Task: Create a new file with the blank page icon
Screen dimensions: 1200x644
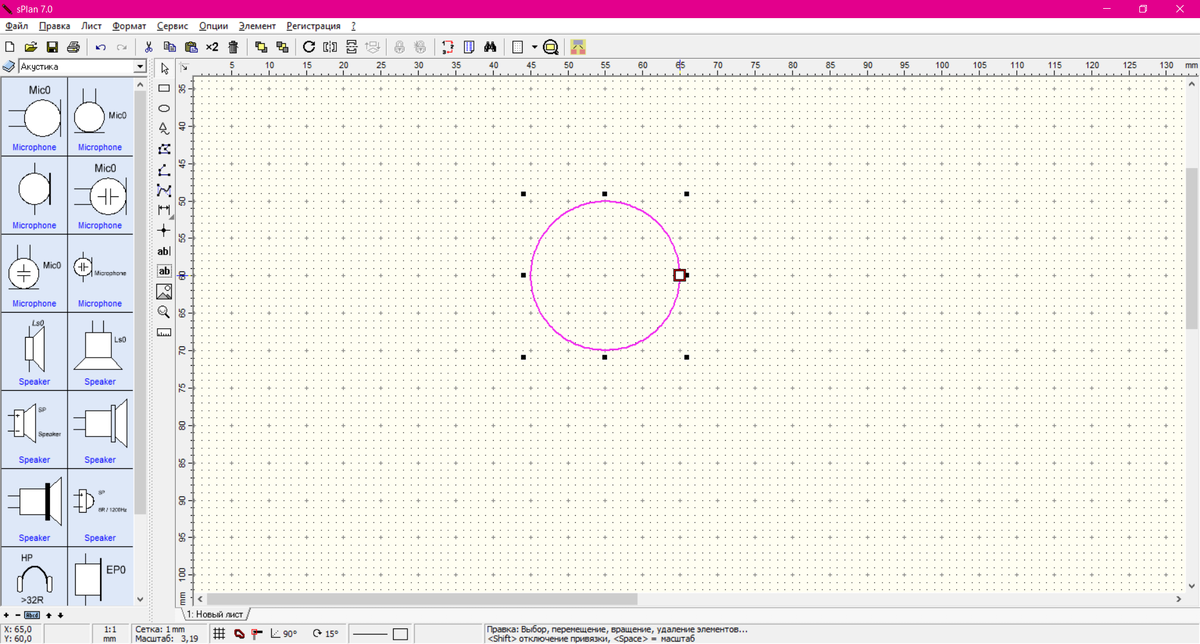Action: click(x=10, y=47)
